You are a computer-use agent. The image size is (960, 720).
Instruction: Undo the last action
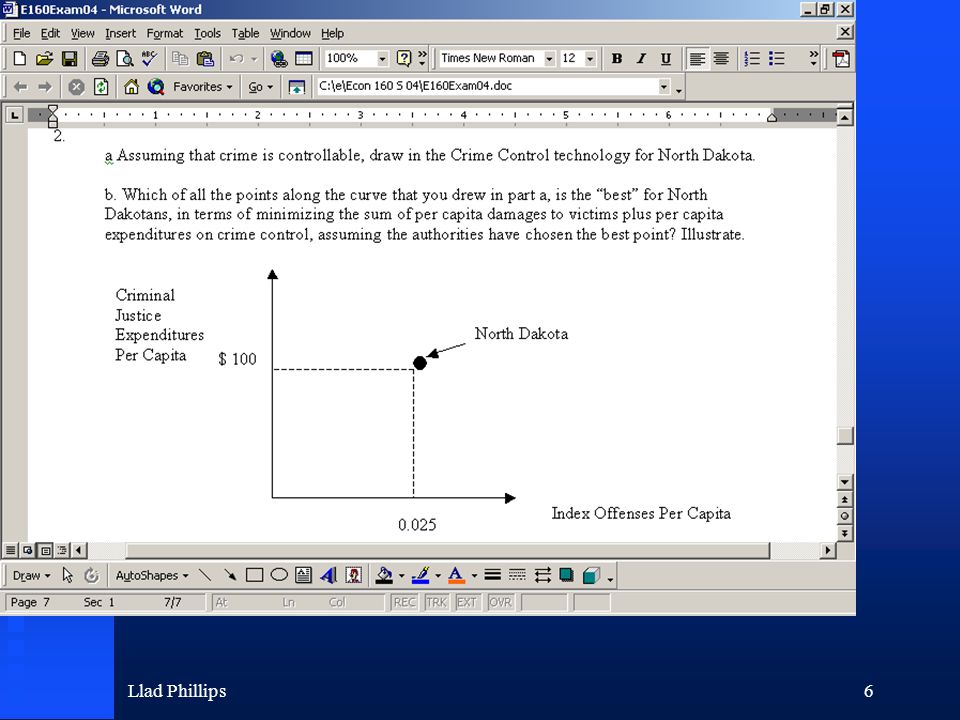pyautogui.click(x=236, y=59)
